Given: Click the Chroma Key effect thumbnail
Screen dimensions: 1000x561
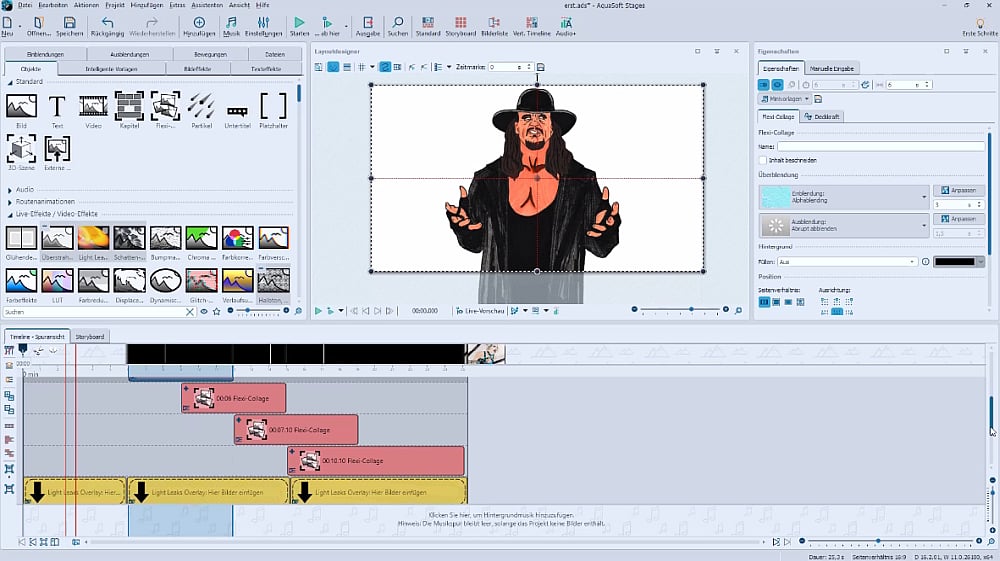Looking at the screenshot, I should click(201, 241).
